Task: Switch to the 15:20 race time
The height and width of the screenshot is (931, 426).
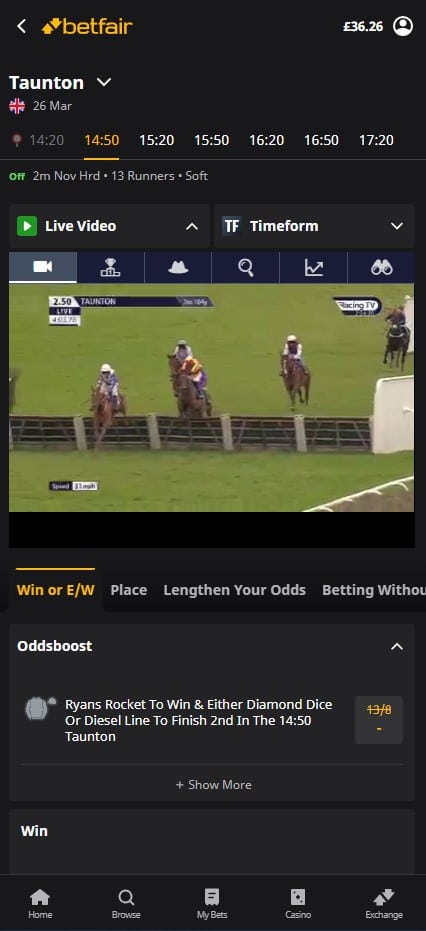Action: click(157, 141)
